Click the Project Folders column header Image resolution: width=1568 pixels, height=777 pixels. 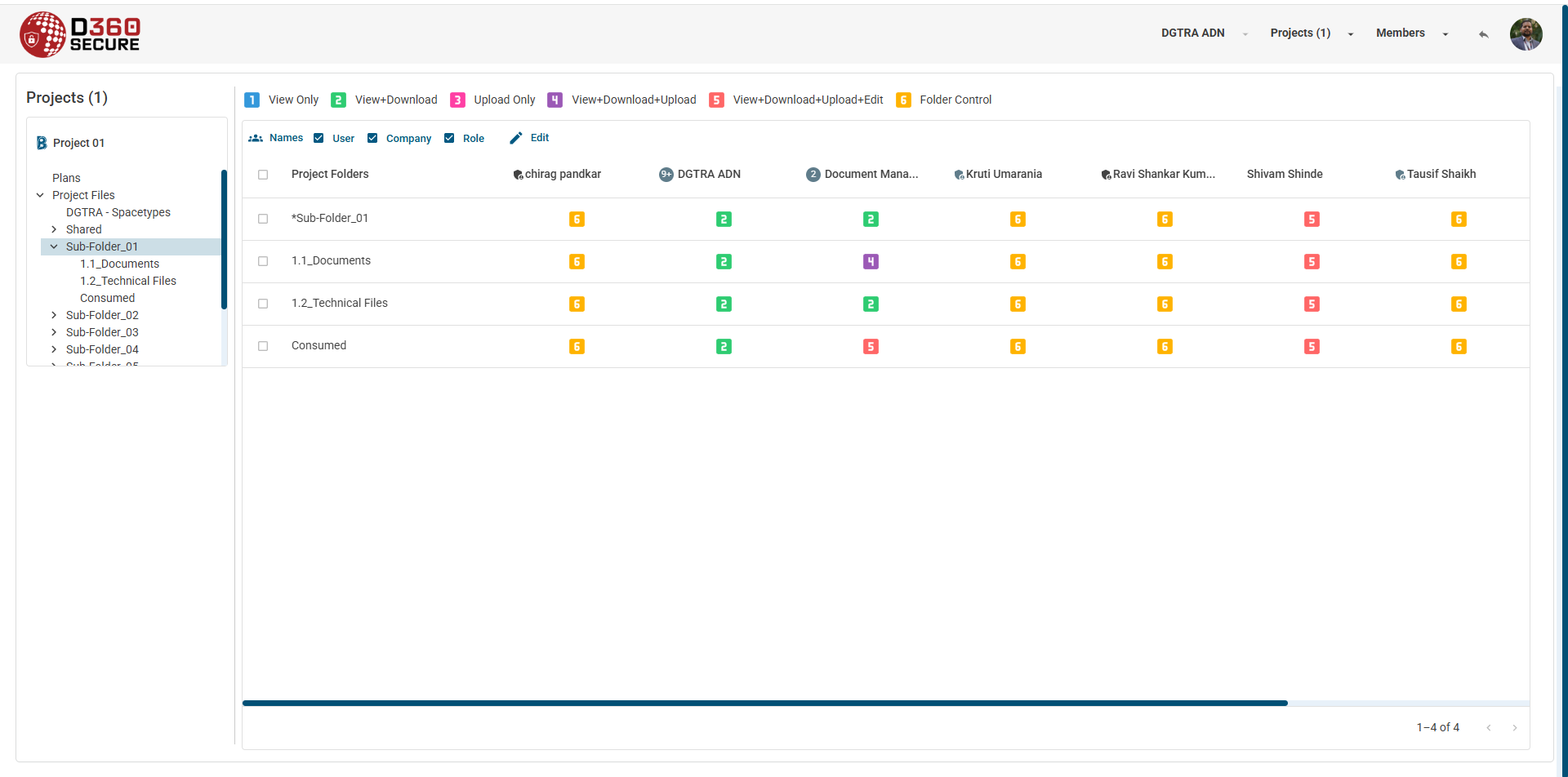coord(330,174)
